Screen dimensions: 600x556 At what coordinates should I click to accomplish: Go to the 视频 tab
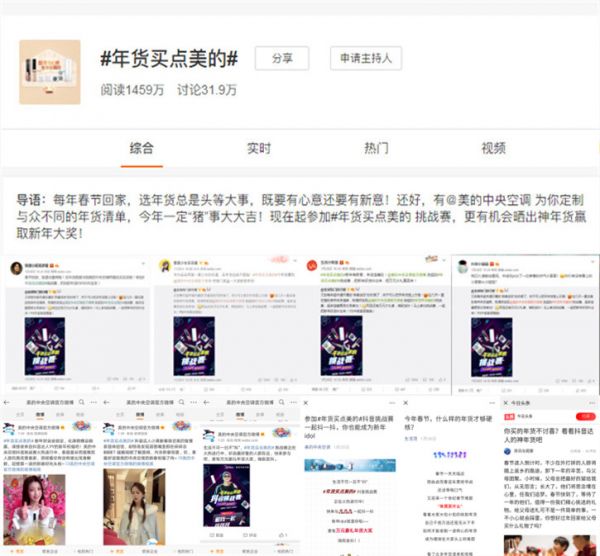493,148
